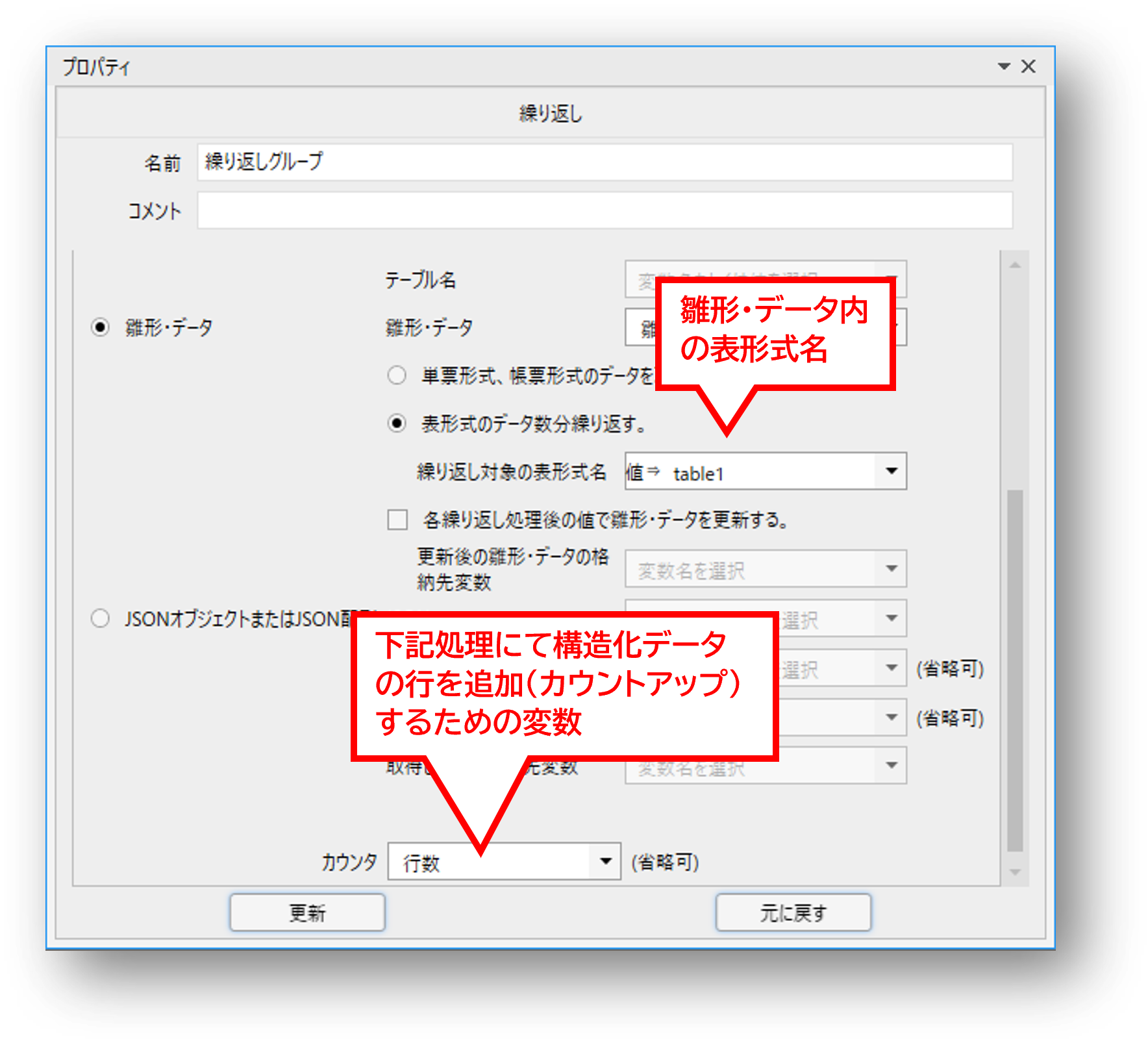1148x1043 pixels.
Task: Click the 元に戻す button
Action: (793, 912)
